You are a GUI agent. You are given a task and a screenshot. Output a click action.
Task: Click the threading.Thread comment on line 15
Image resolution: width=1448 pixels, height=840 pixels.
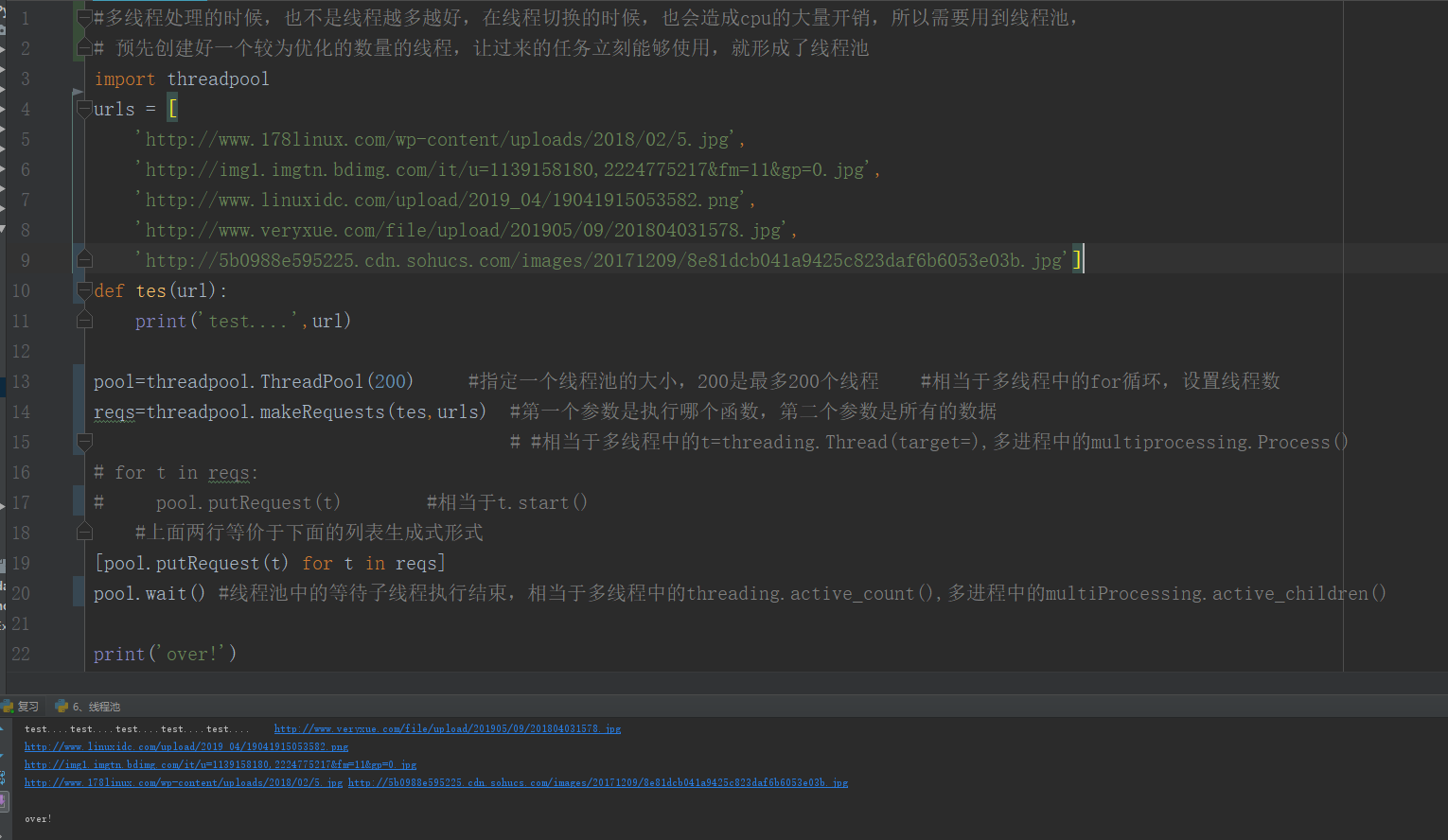pos(929,443)
